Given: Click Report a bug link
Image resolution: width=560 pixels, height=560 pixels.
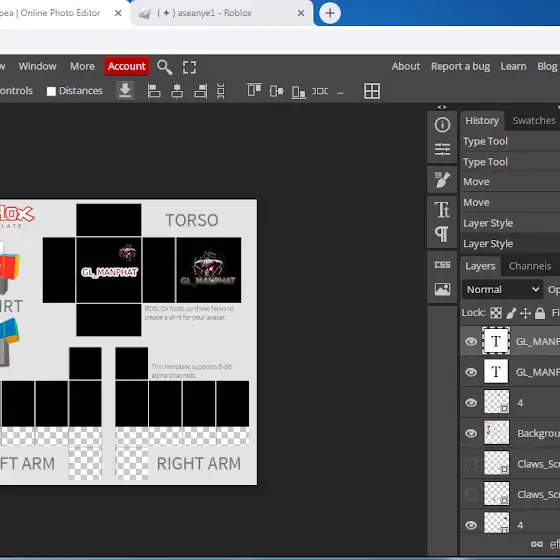Looking at the screenshot, I should (460, 66).
